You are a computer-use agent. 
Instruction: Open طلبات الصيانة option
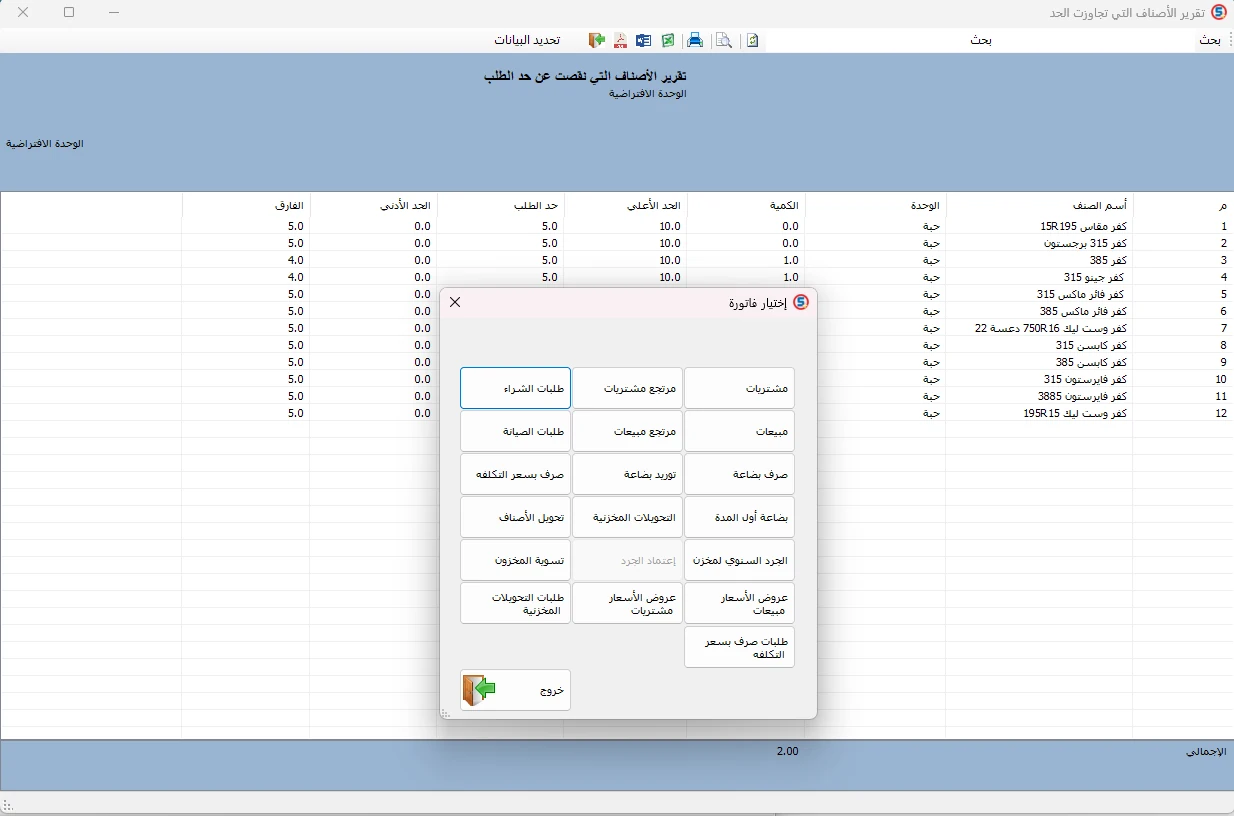pyautogui.click(x=515, y=431)
